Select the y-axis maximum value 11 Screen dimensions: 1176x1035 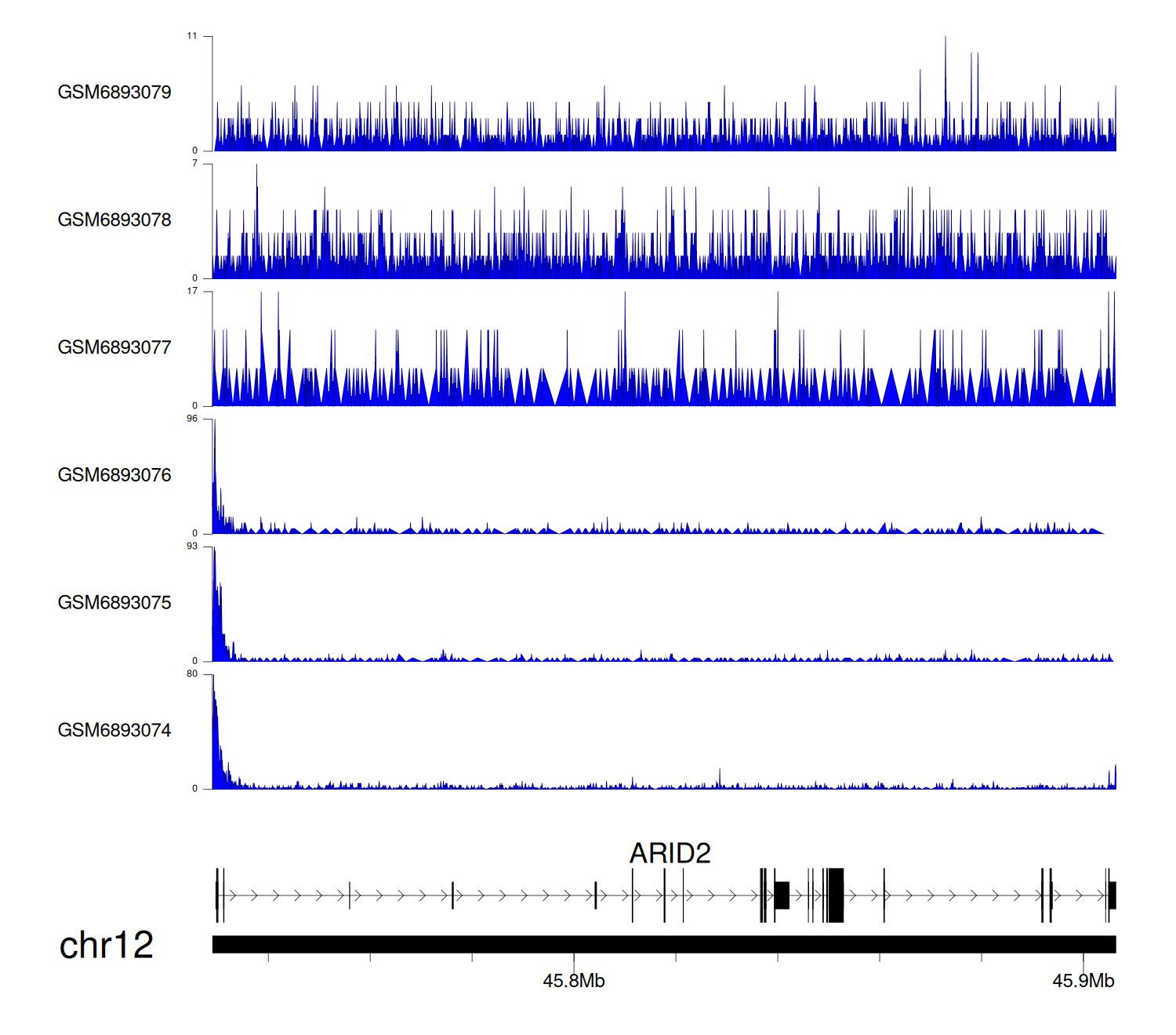pyautogui.click(x=192, y=36)
